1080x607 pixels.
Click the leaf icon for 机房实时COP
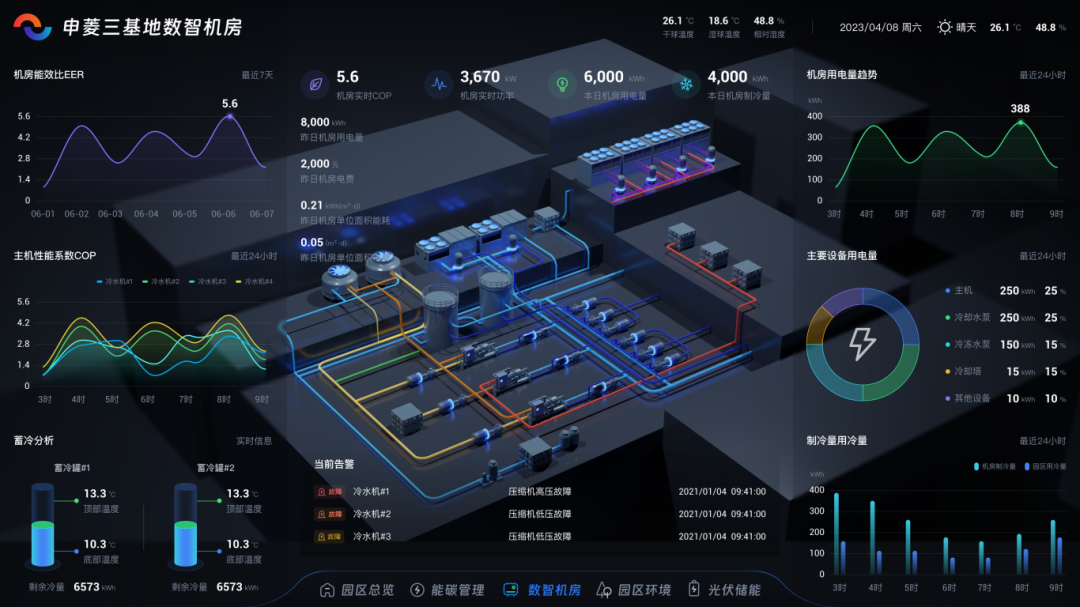tap(315, 85)
